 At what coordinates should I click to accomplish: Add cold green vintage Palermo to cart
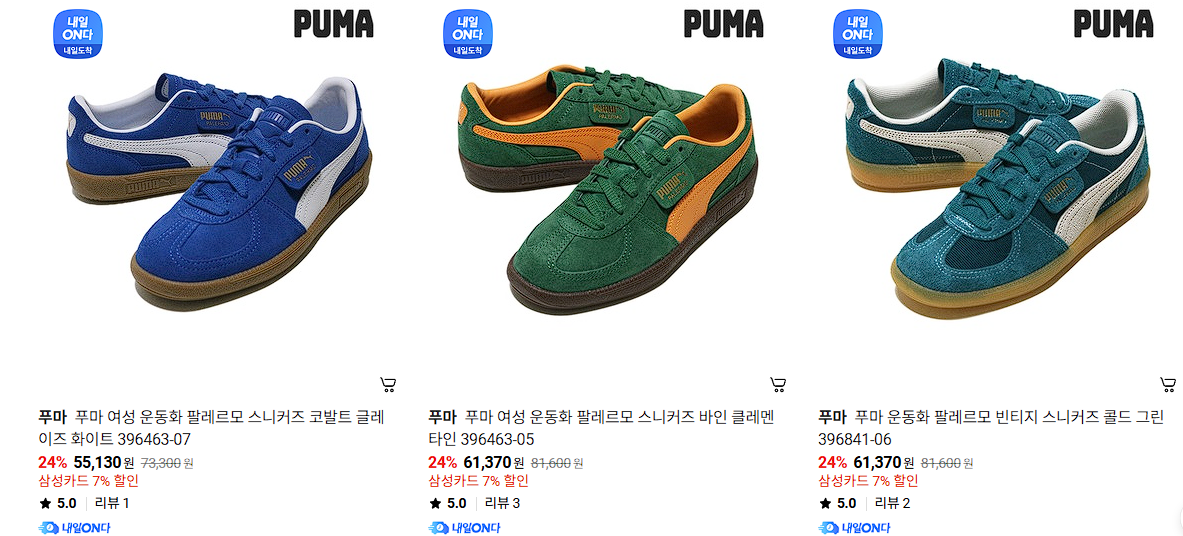(x=1168, y=385)
